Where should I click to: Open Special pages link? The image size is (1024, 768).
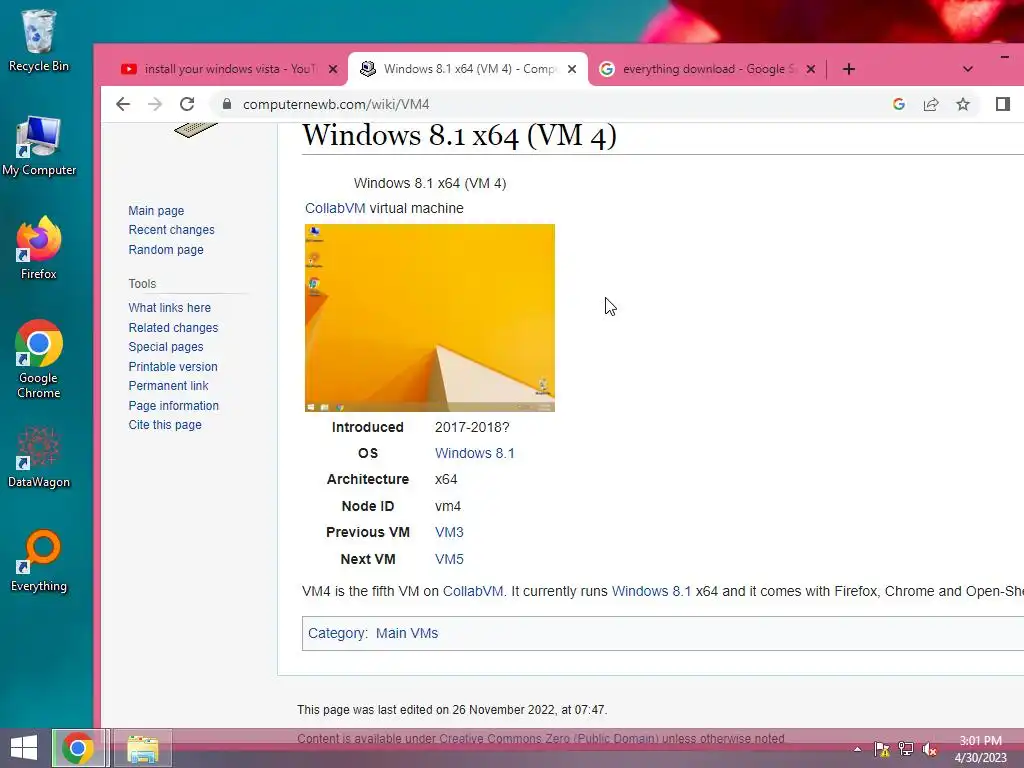[165, 347]
